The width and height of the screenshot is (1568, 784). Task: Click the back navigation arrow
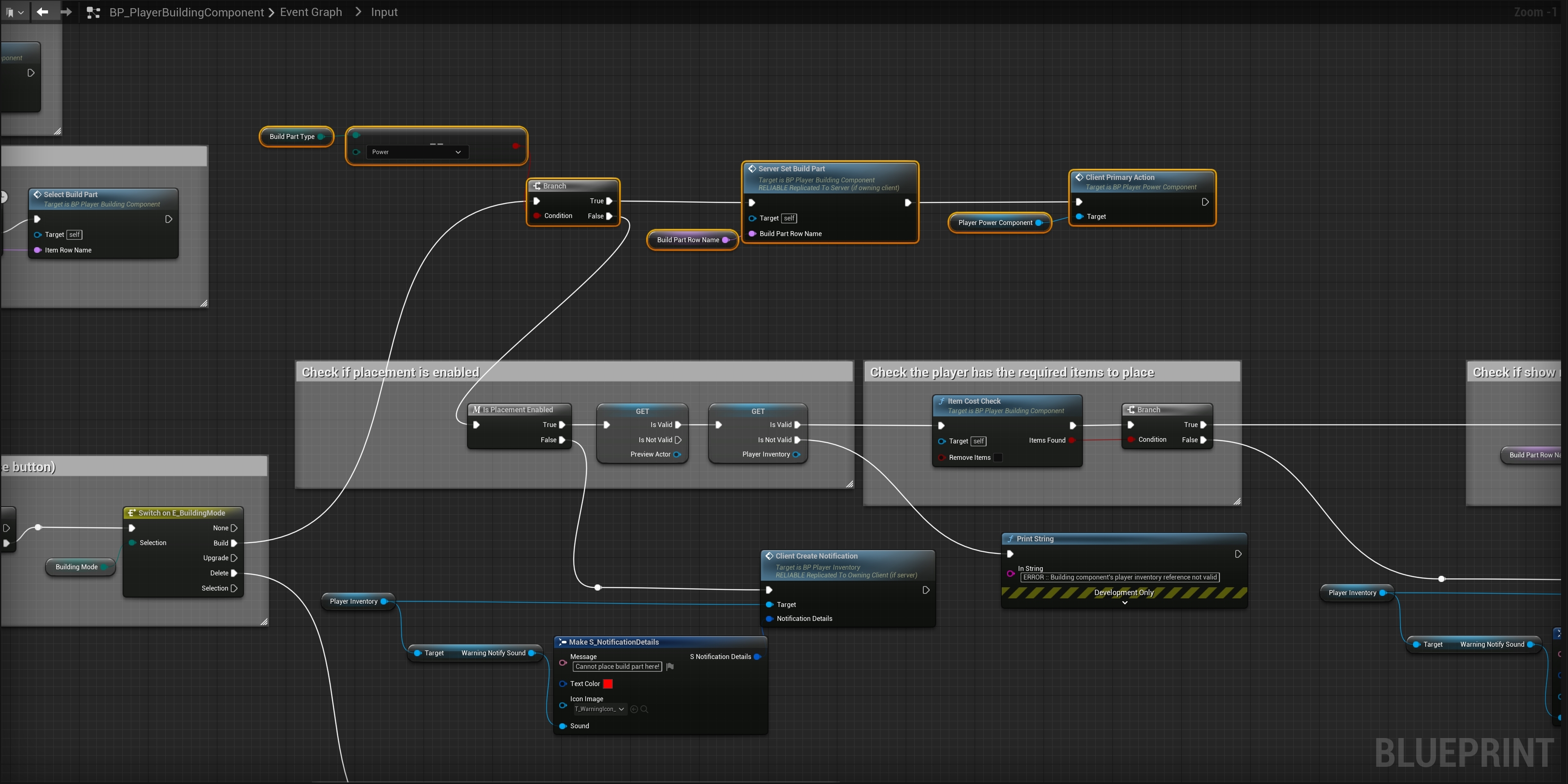click(x=42, y=12)
